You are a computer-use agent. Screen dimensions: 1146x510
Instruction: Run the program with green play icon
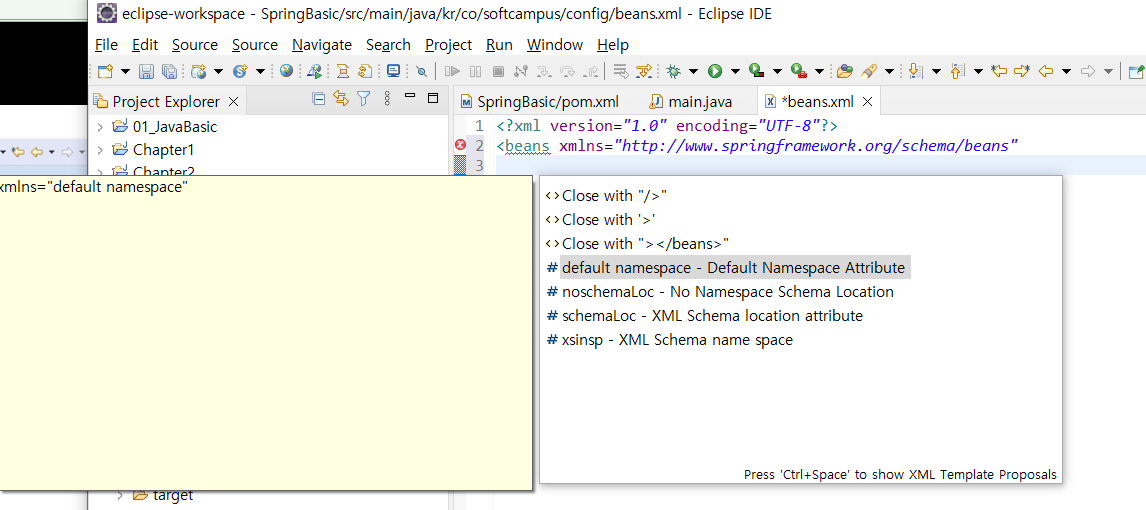coord(715,71)
